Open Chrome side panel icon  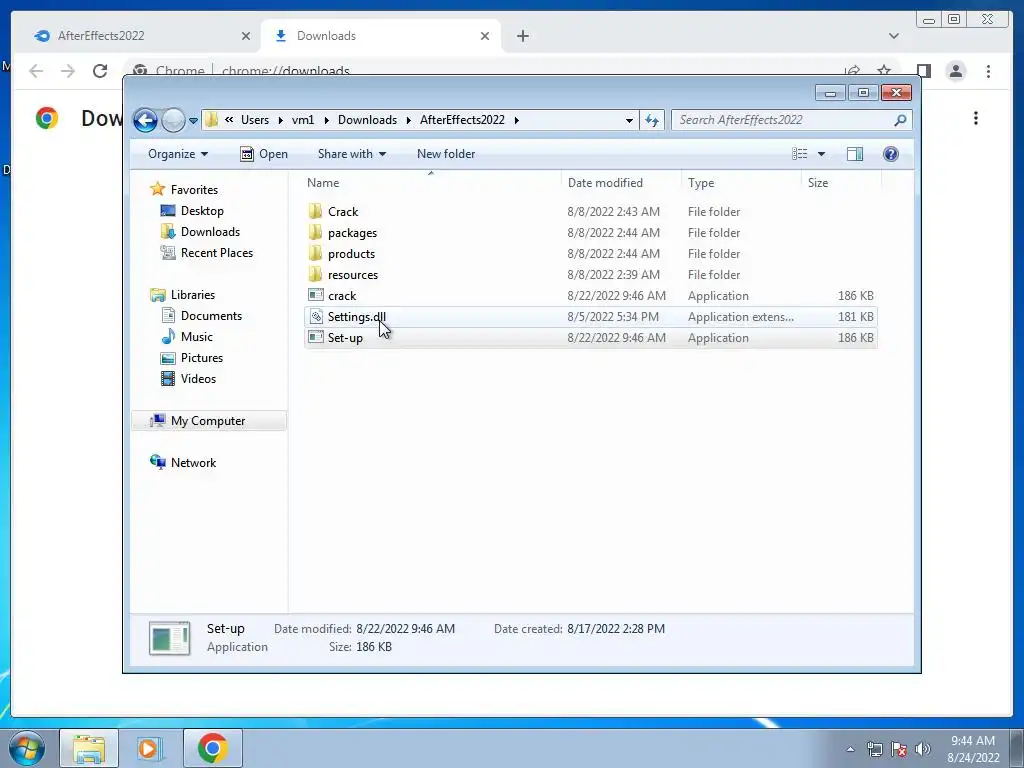click(923, 71)
